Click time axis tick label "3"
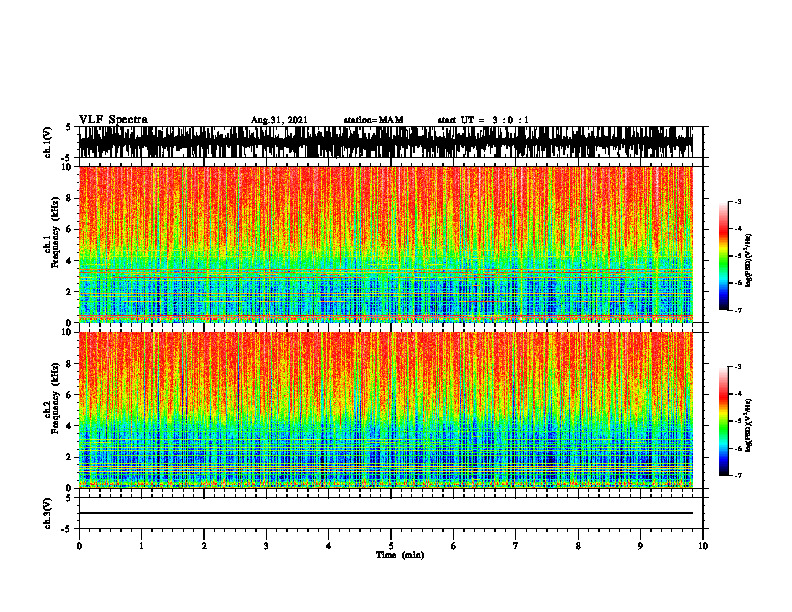The width and height of the screenshot is (792, 612). click(266, 546)
